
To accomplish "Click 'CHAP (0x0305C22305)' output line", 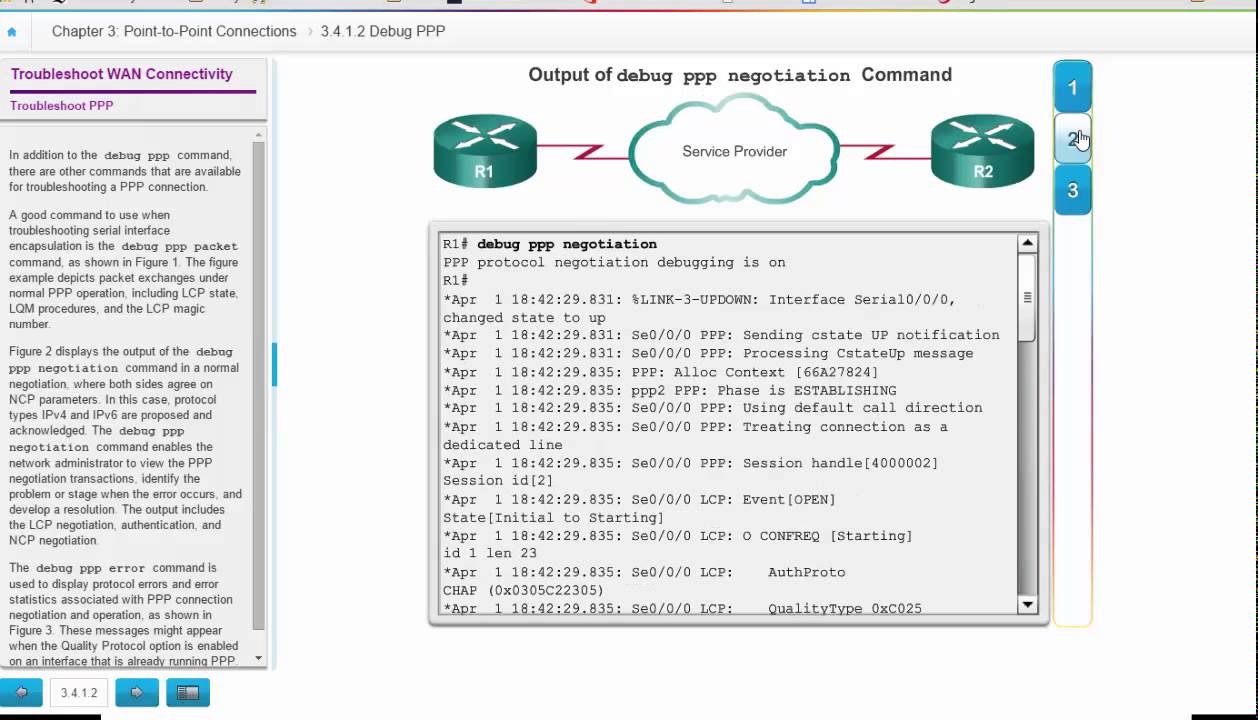I will click(524, 590).
